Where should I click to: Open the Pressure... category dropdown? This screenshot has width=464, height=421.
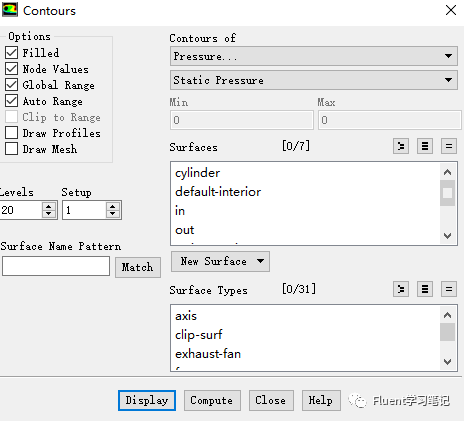point(314,56)
